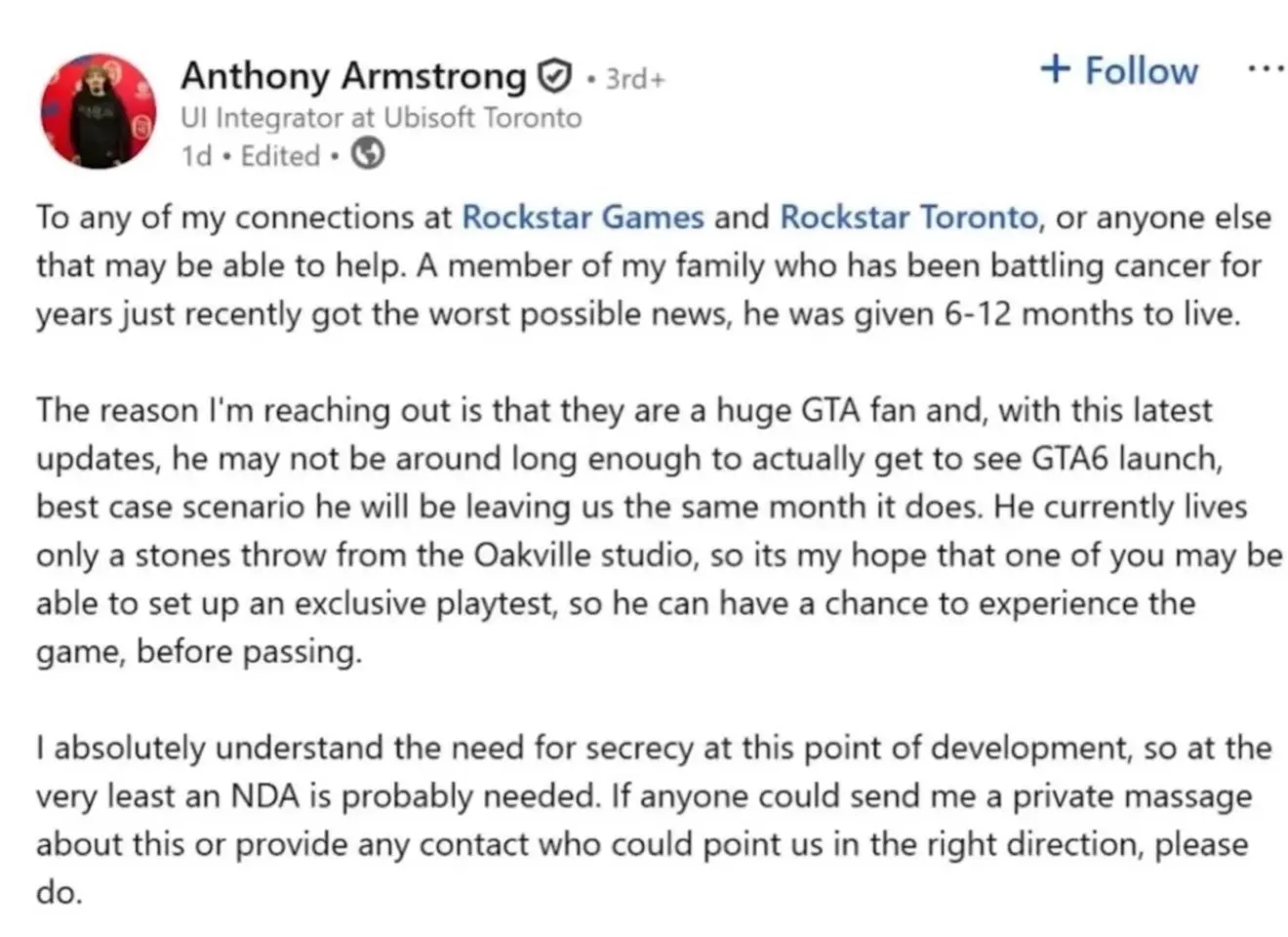Click the Edited label on the post
This screenshot has height=937, width=1288.
[280, 154]
